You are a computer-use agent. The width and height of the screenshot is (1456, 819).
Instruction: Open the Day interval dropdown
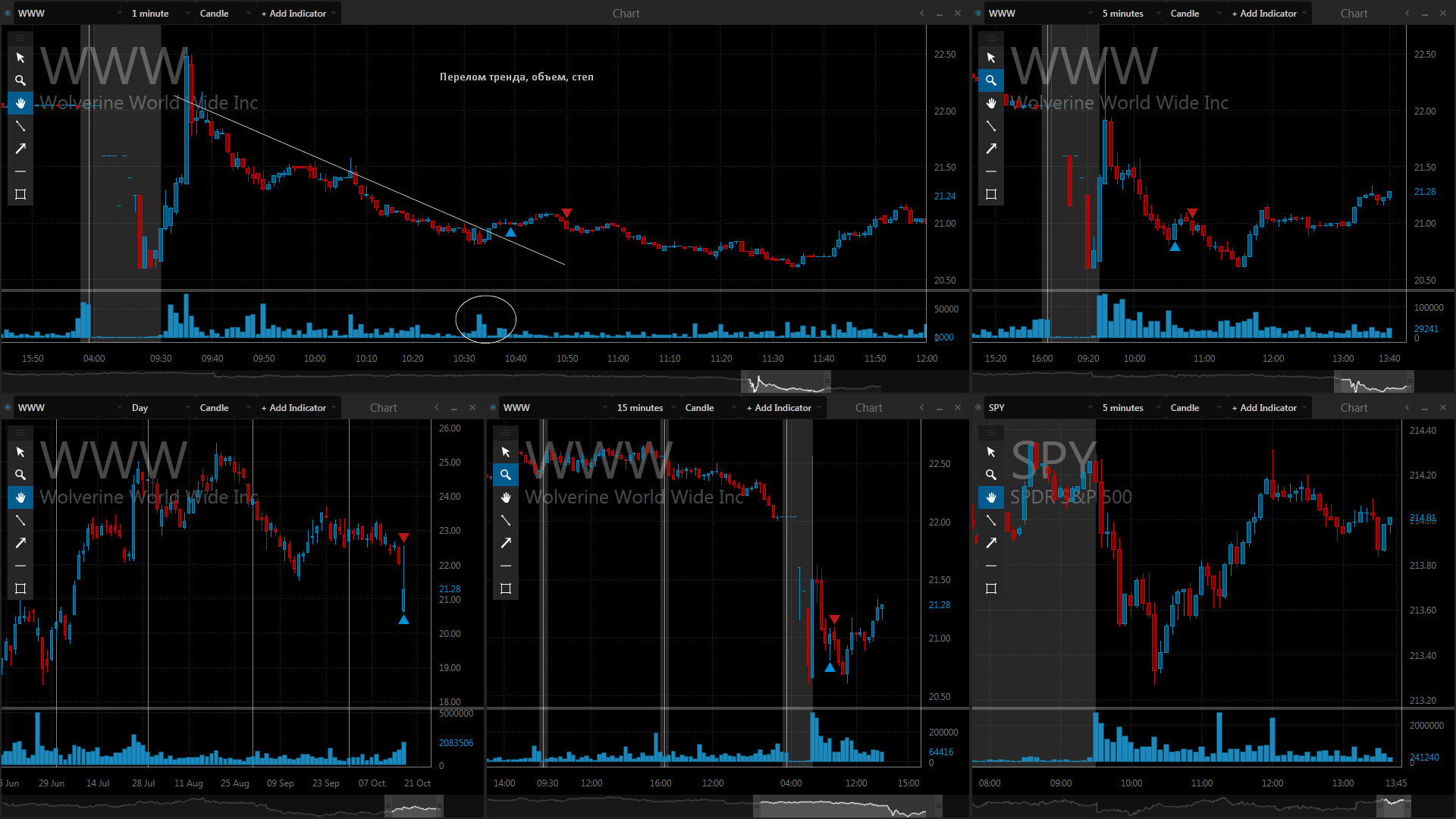[160, 407]
